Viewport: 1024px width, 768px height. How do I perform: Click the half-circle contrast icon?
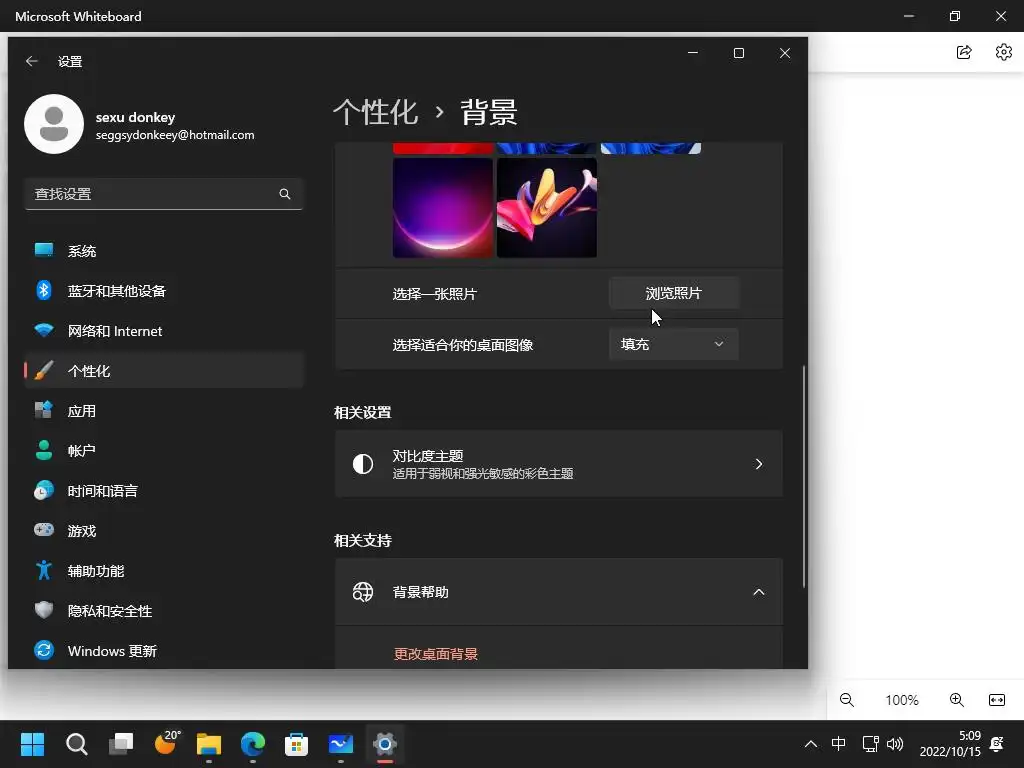tap(363, 464)
